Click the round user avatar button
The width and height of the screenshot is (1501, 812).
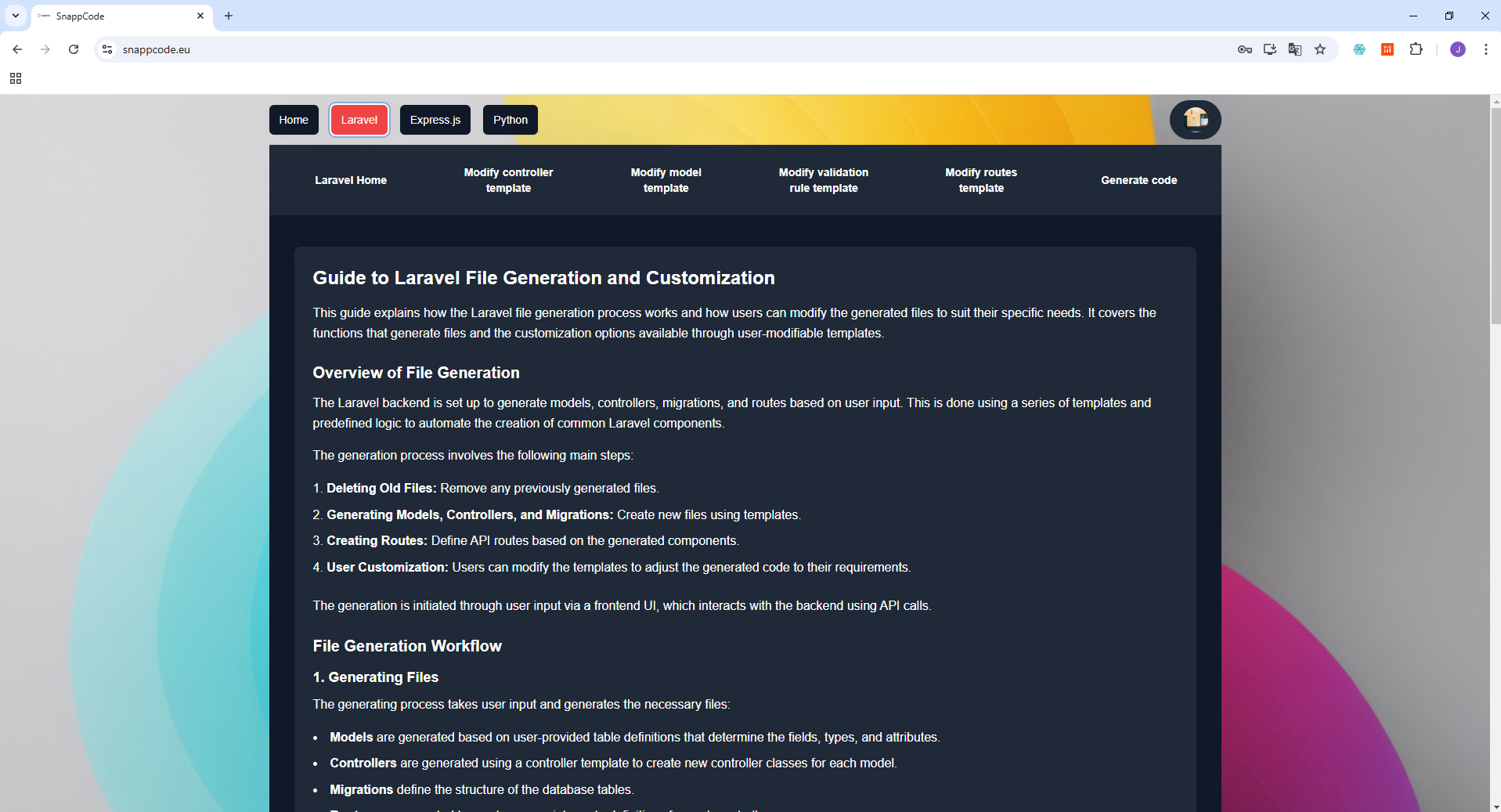pyautogui.click(x=1195, y=120)
